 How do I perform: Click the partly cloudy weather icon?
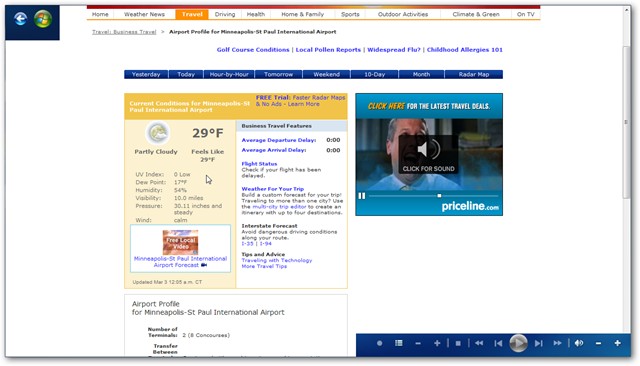158,133
